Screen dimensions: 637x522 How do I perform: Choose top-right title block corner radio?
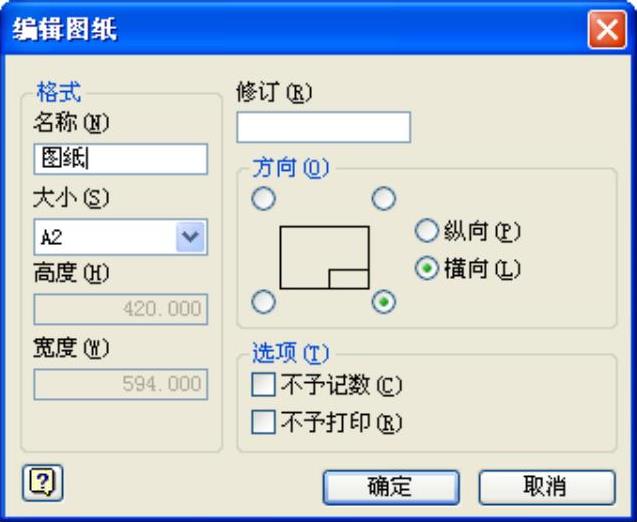coord(383,199)
